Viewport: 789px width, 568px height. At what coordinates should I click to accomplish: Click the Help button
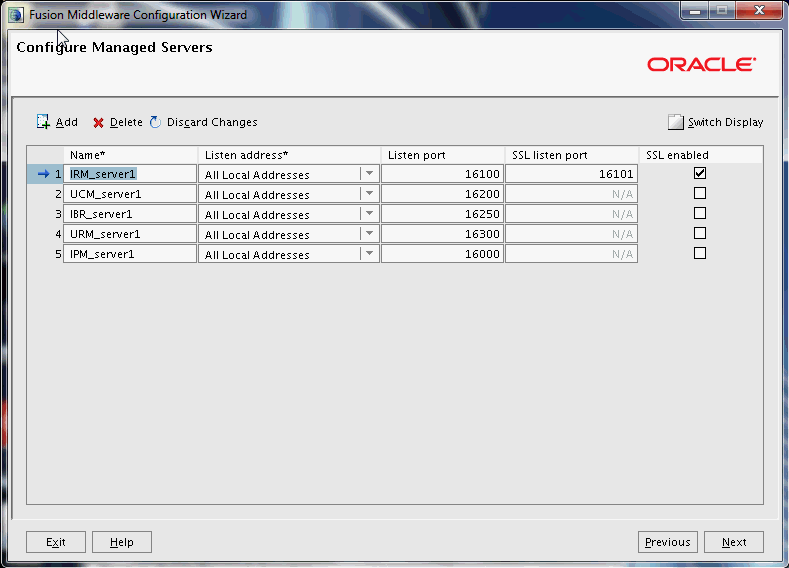(122, 542)
